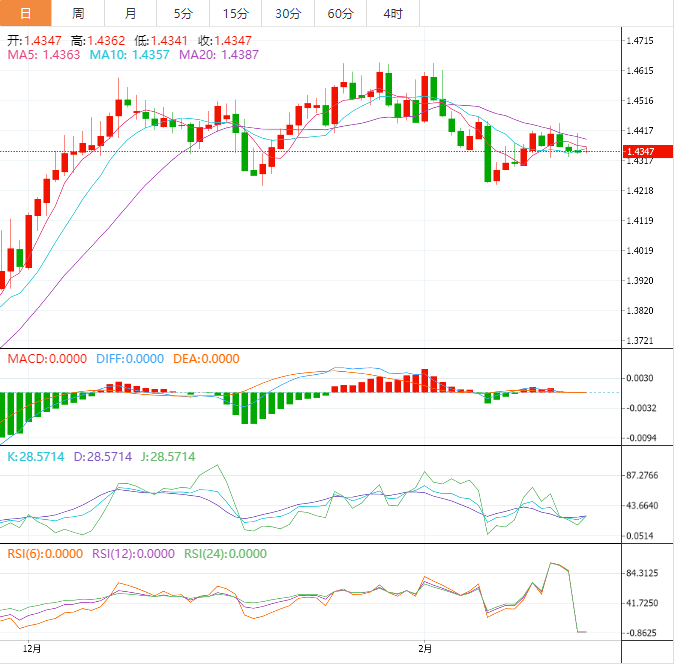Click the K:28.5714 KDJ label
Image resolution: width=676 pixels, height=665 pixels.
35,457
